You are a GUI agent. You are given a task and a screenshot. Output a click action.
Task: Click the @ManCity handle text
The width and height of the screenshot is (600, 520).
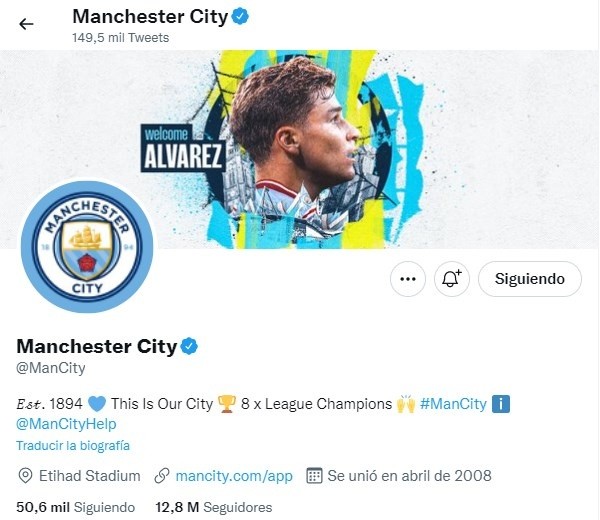pyautogui.click(x=51, y=368)
